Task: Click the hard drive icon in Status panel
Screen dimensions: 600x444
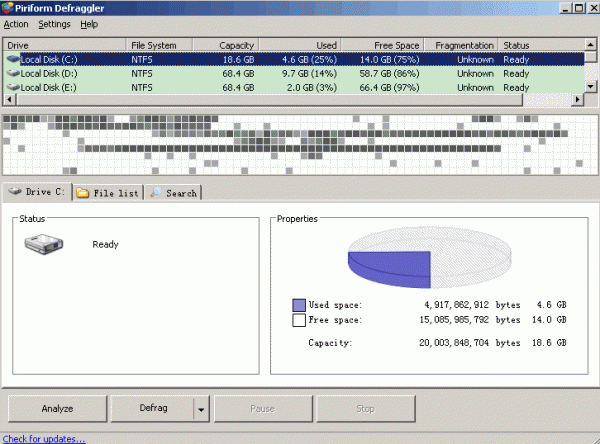Action: point(44,244)
